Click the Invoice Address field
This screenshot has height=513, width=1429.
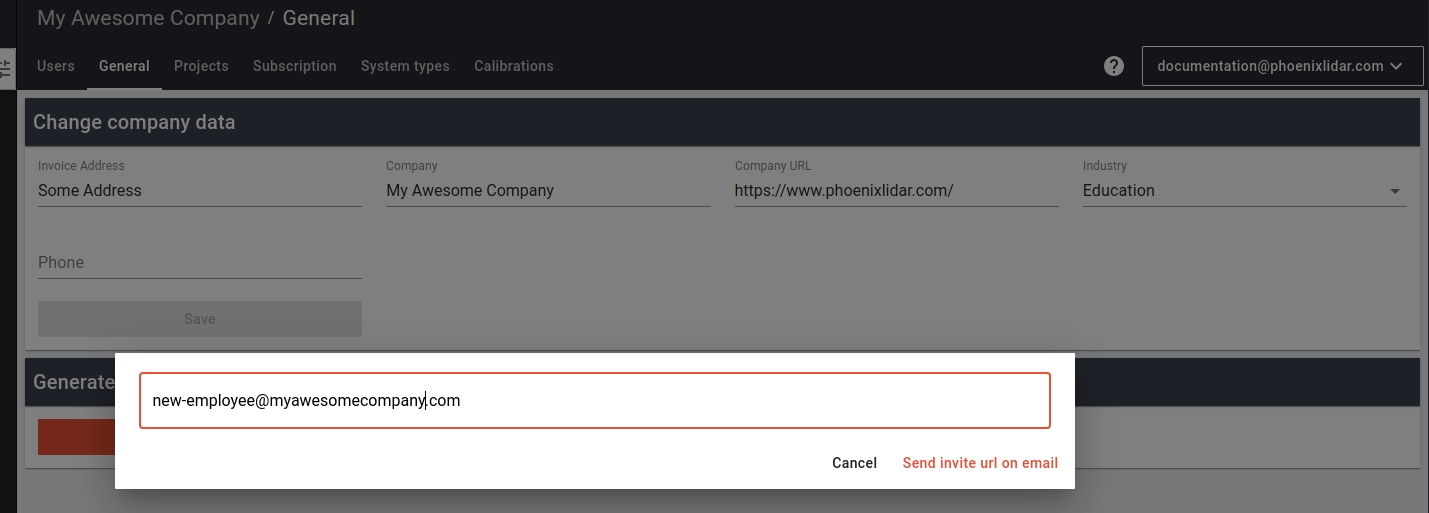(199, 191)
